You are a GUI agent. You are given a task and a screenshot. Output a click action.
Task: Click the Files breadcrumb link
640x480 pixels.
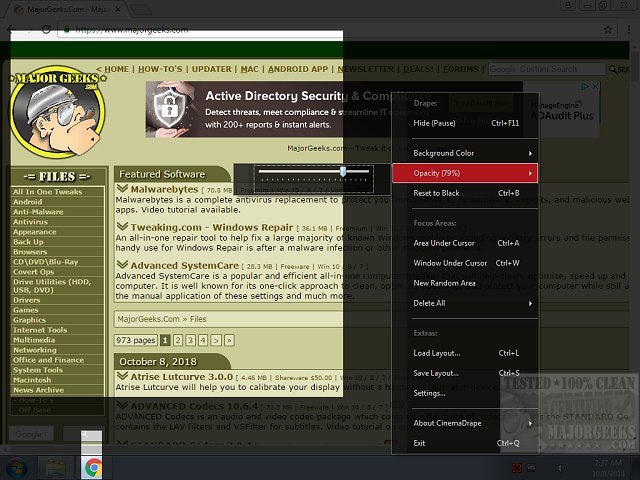198,319
